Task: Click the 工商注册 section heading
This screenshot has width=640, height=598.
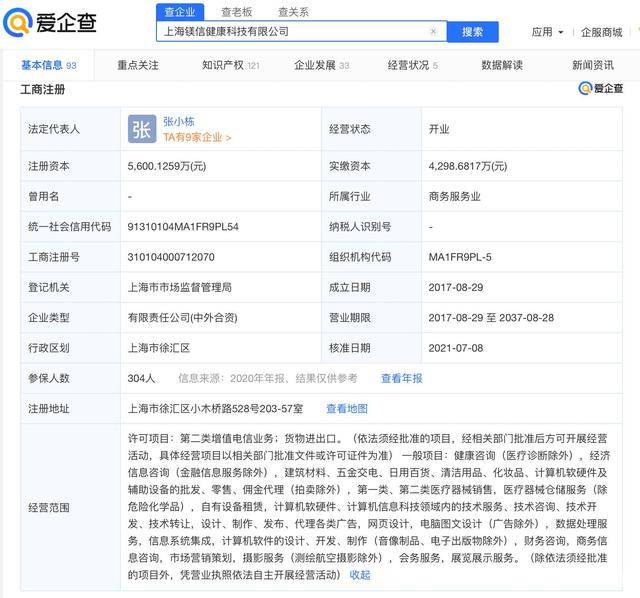Action: (42, 89)
